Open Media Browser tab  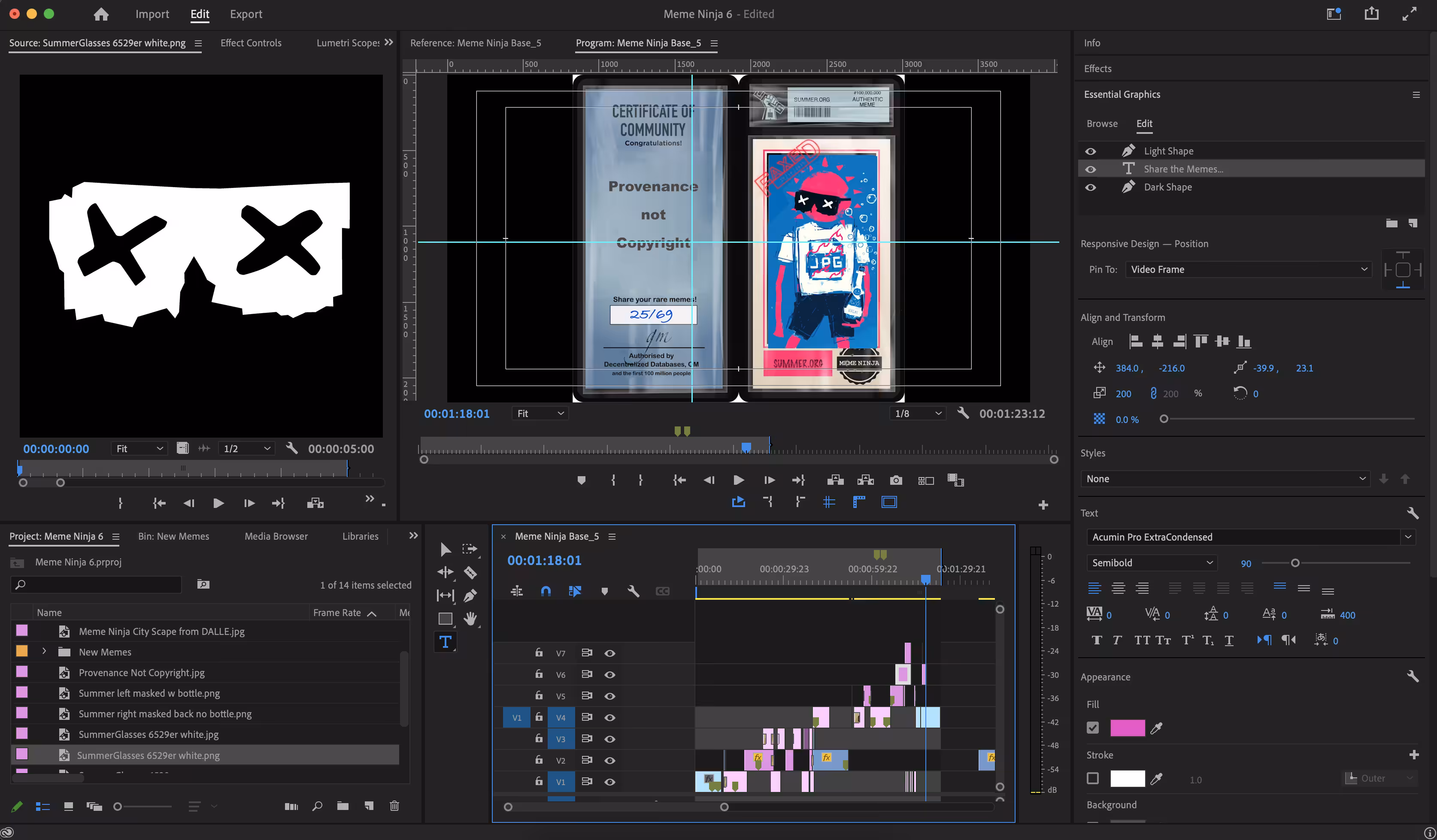276,536
